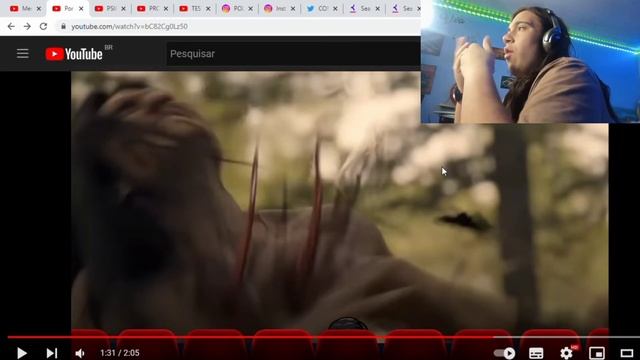Close the first 'Ses' tab
Screen dimensions: 640x360
(378, 9)
